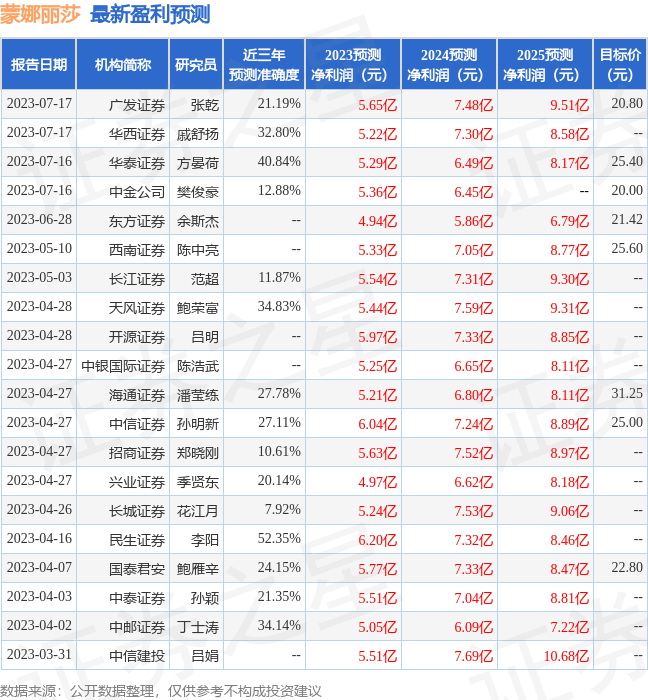Click 2025 profit 9.51亿

coord(569,105)
